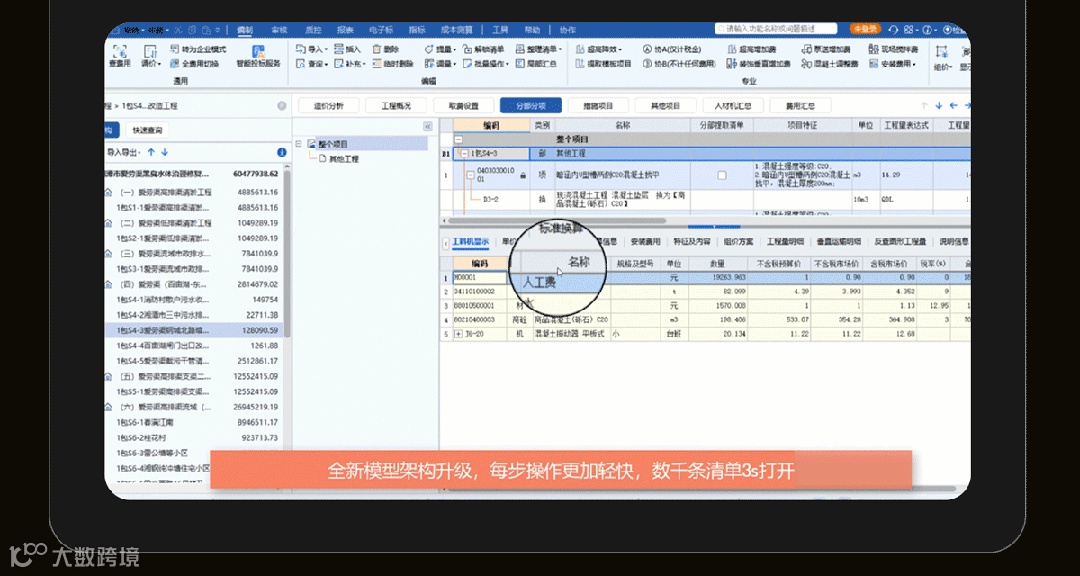Open the 造价分析 page button
The image size is (1080, 576).
coord(327,105)
